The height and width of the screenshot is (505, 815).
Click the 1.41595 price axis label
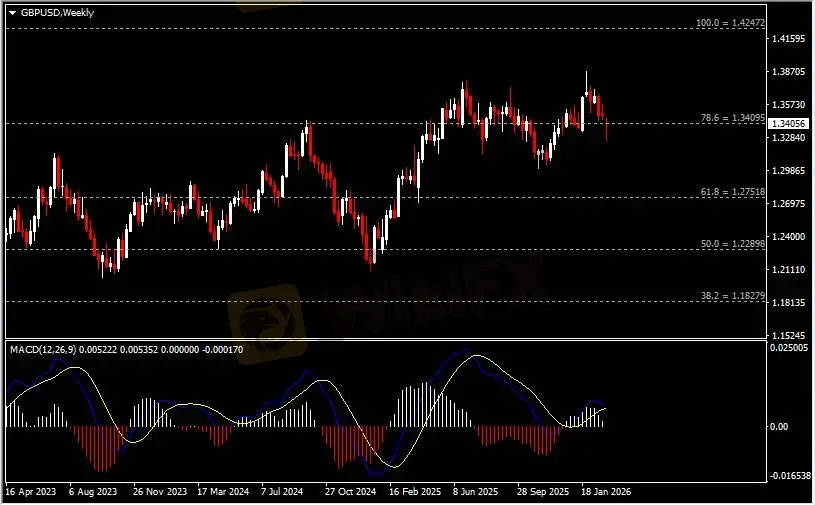789,39
